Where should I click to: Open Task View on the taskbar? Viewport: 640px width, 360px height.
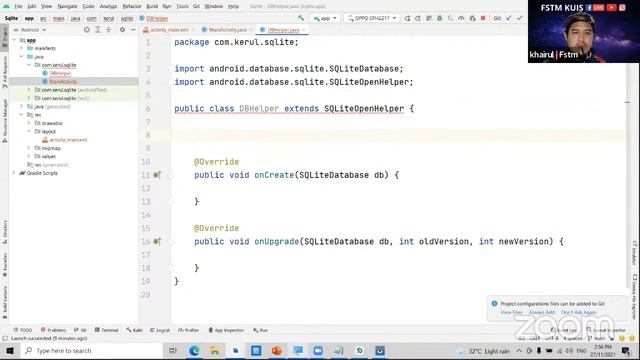[x=173, y=351]
